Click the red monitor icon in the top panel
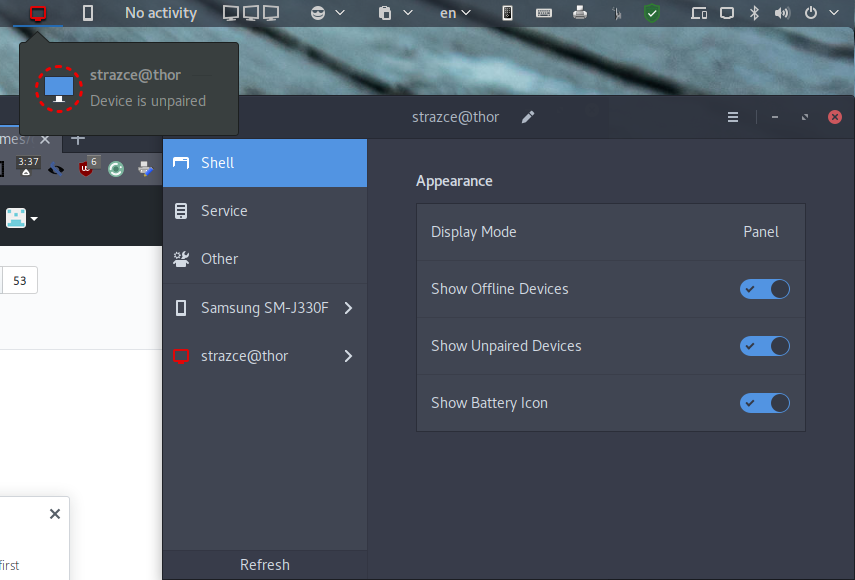855x580 pixels. click(38, 13)
